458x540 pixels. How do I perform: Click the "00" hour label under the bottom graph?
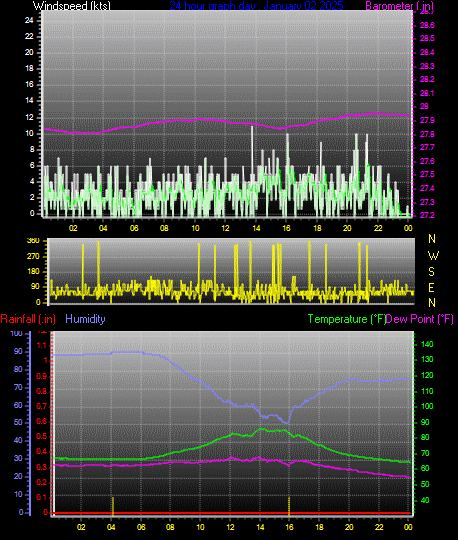click(x=408, y=527)
